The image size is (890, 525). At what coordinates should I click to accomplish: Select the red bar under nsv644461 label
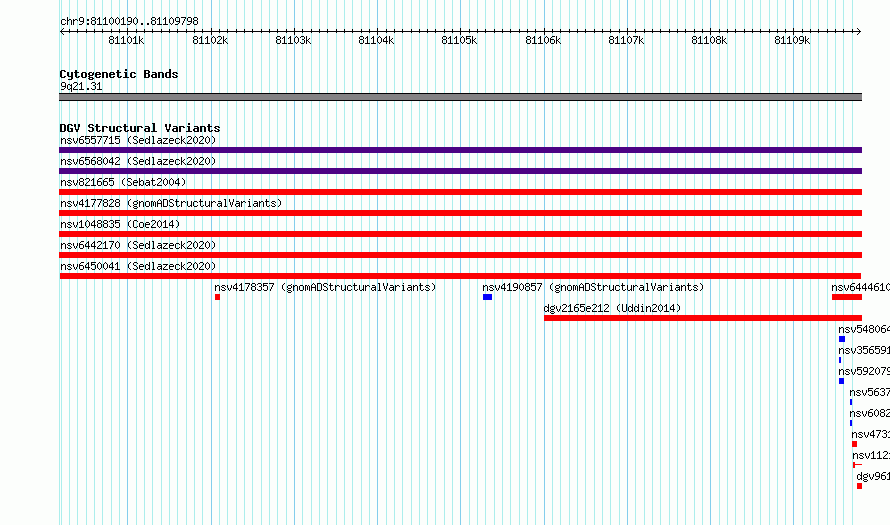847,297
